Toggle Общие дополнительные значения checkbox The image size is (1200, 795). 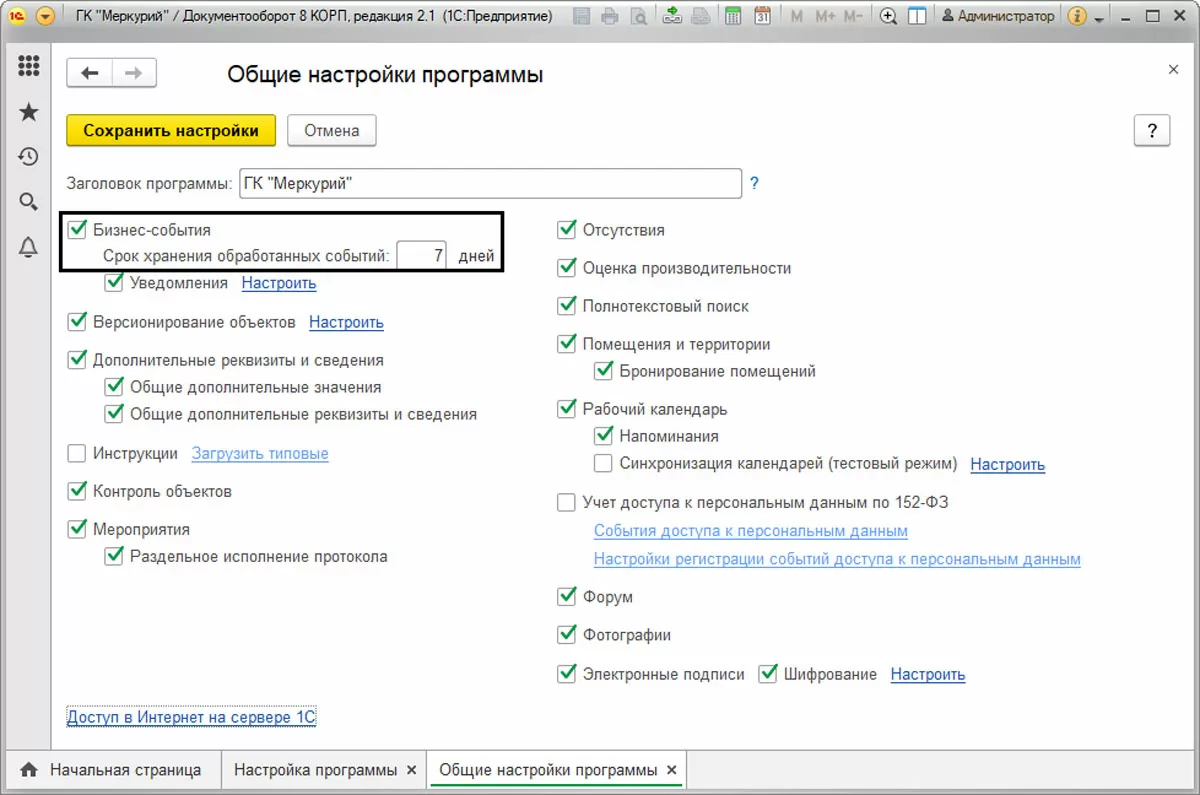coord(114,387)
